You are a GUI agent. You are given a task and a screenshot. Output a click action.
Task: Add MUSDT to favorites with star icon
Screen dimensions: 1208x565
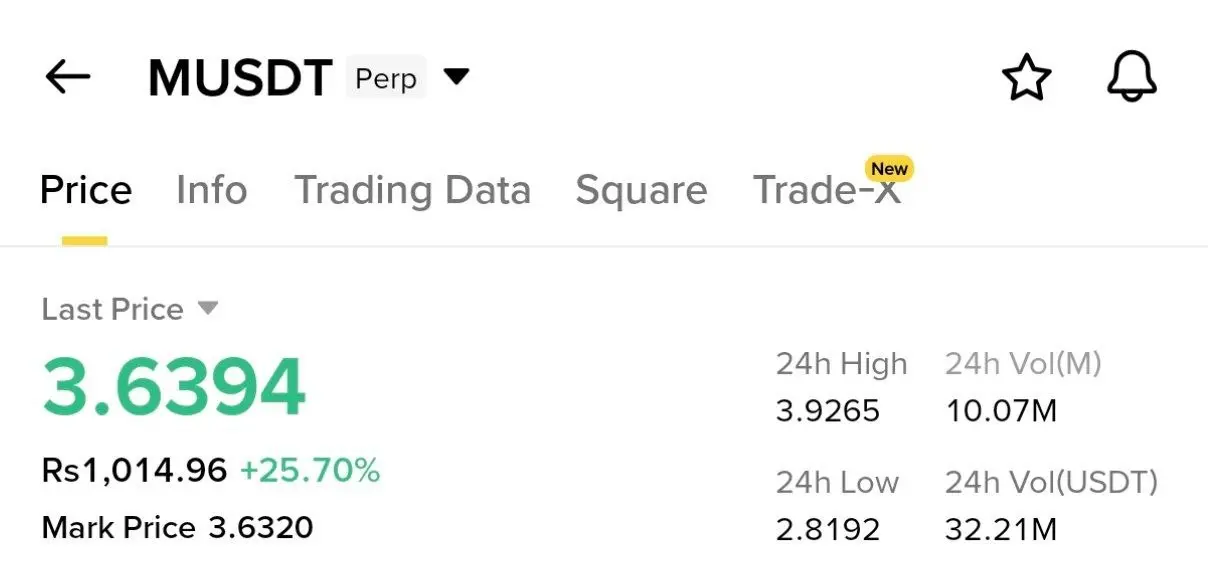click(x=1026, y=78)
